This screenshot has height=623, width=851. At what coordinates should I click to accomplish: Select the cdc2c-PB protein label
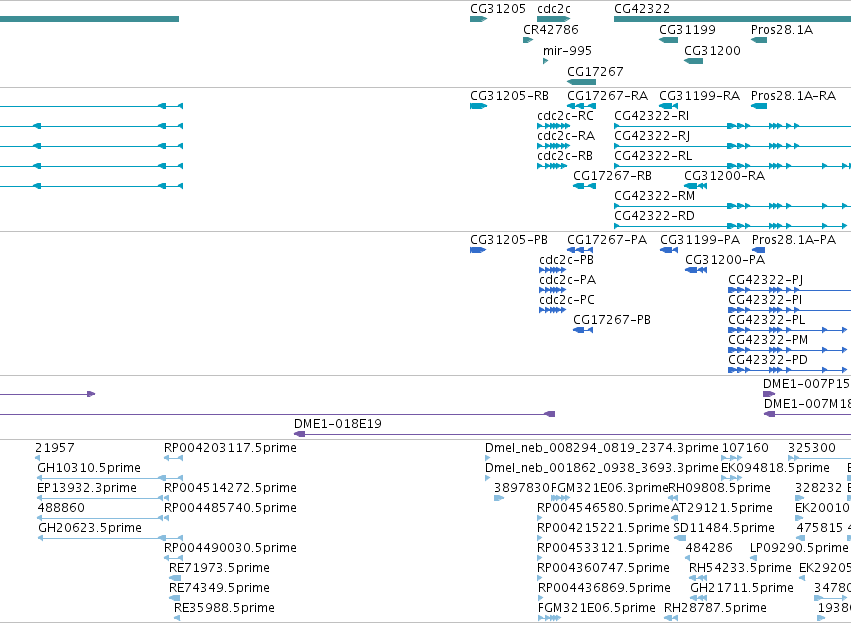coord(566,259)
